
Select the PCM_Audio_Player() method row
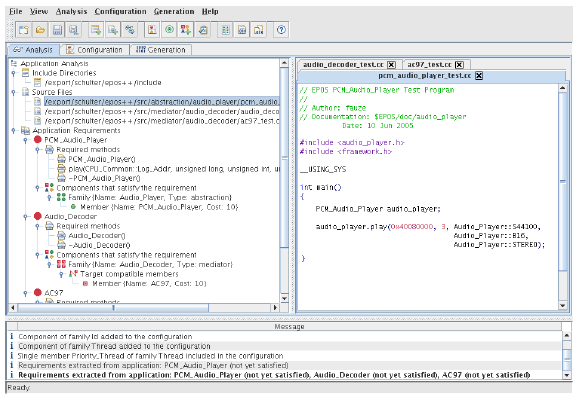click(x=102, y=159)
